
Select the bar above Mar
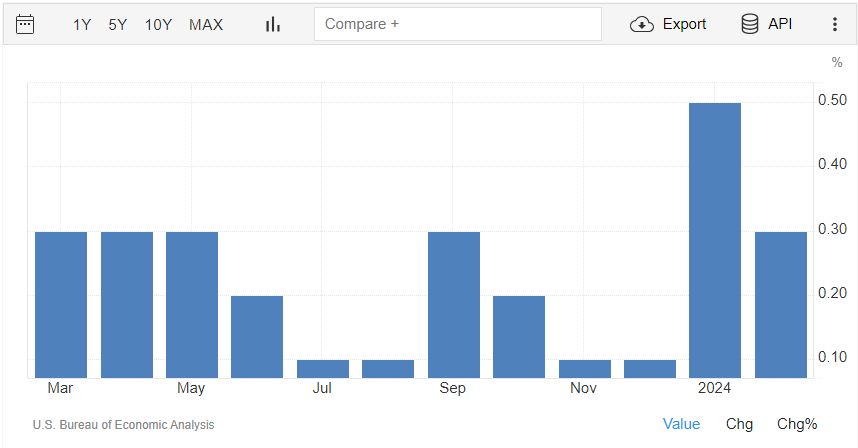(61, 304)
